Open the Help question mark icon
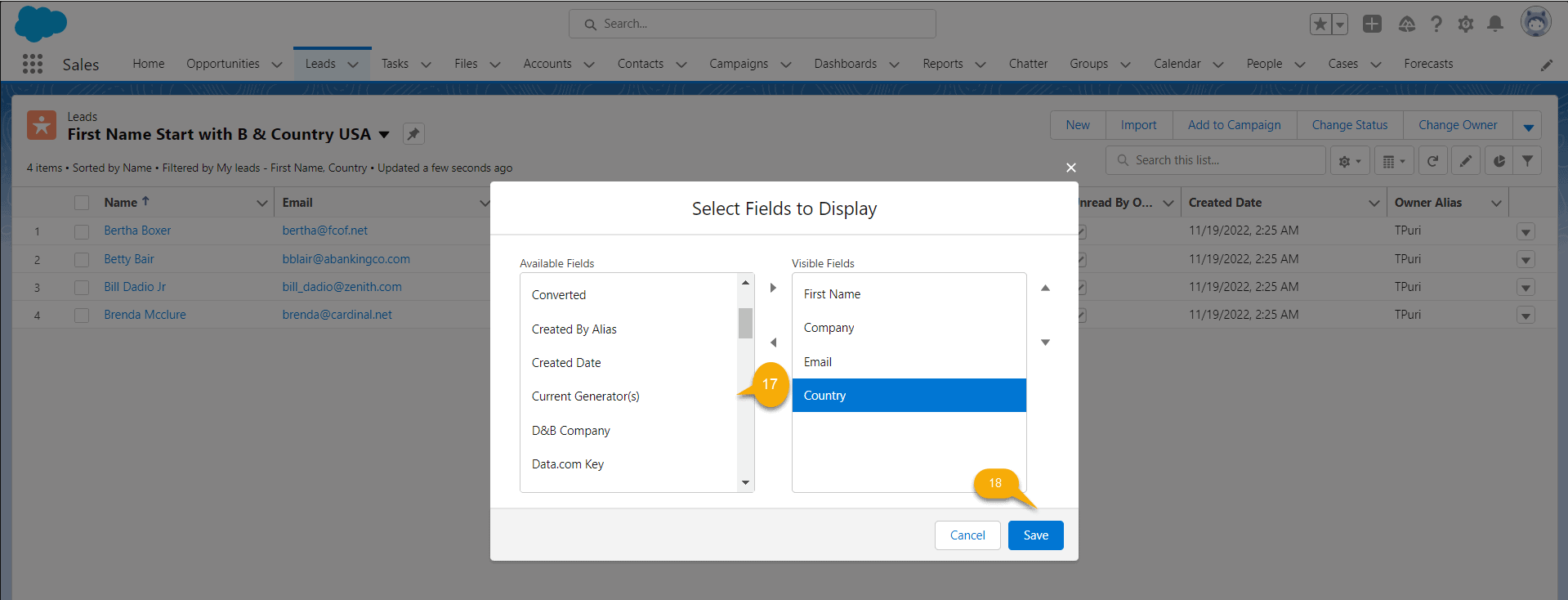Image resolution: width=1568 pixels, height=600 pixels. pyautogui.click(x=1436, y=24)
